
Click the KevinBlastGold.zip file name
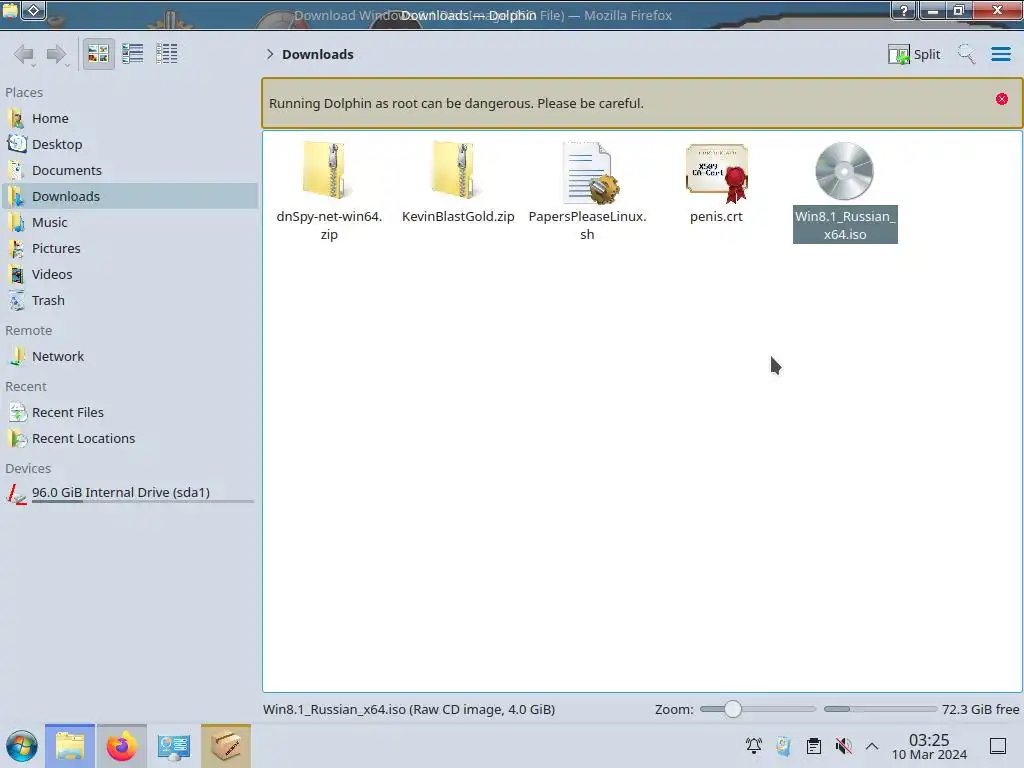tap(458, 216)
